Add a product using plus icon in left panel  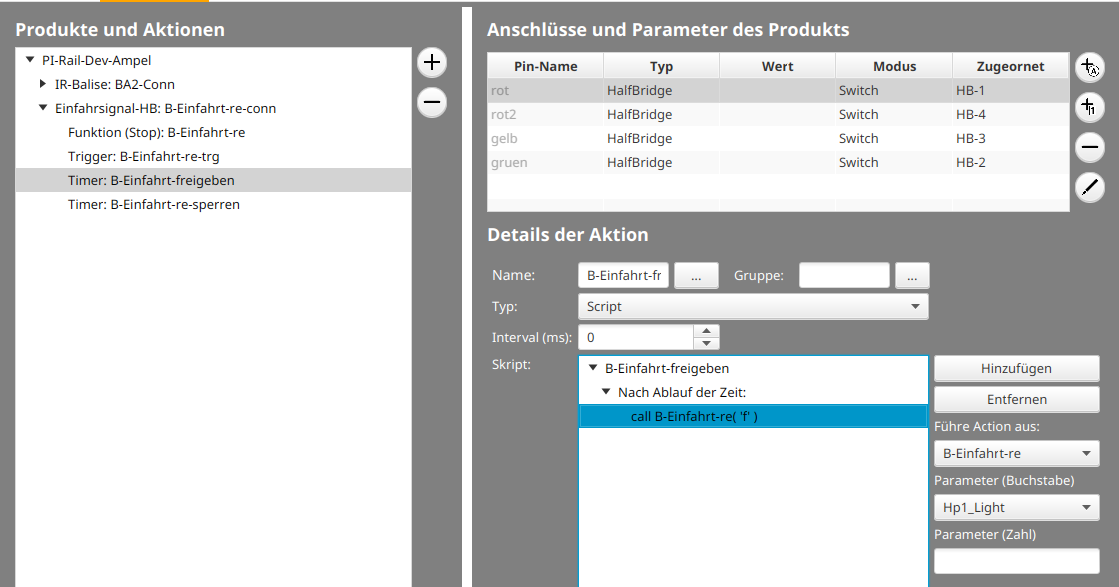pyautogui.click(x=431, y=62)
